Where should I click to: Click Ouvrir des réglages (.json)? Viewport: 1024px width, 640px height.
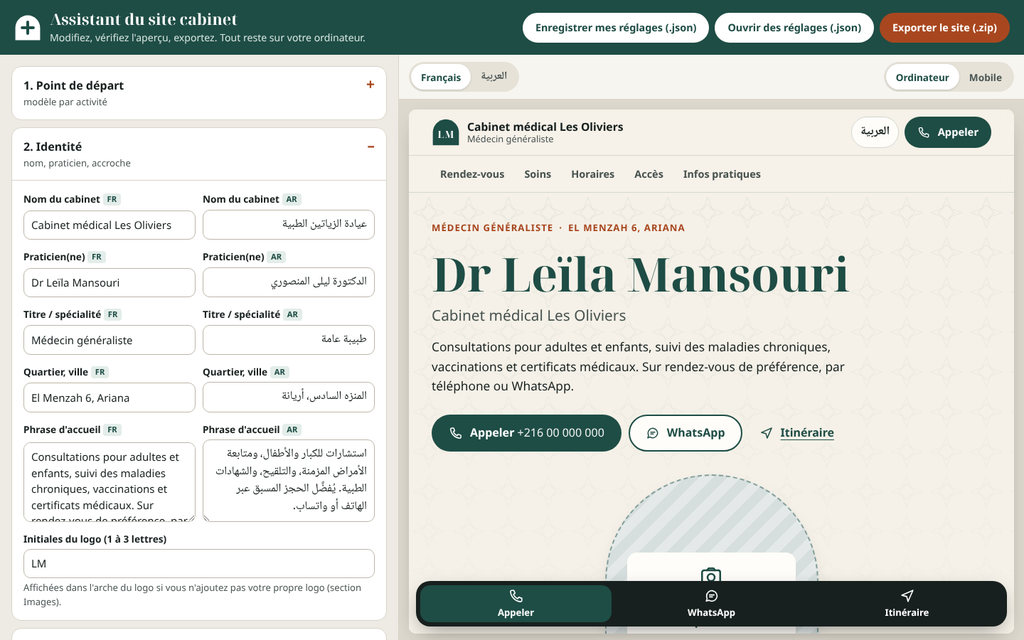click(794, 27)
